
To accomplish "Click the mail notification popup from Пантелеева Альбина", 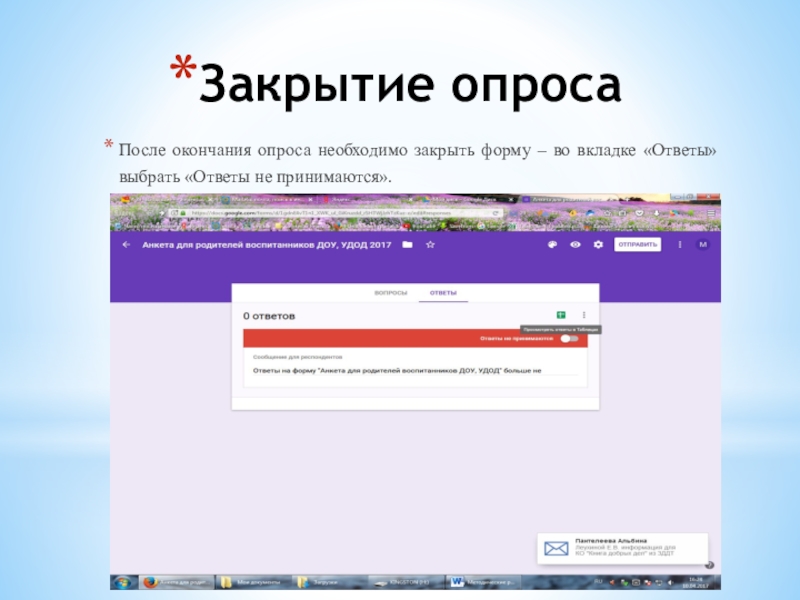I will (622, 548).
